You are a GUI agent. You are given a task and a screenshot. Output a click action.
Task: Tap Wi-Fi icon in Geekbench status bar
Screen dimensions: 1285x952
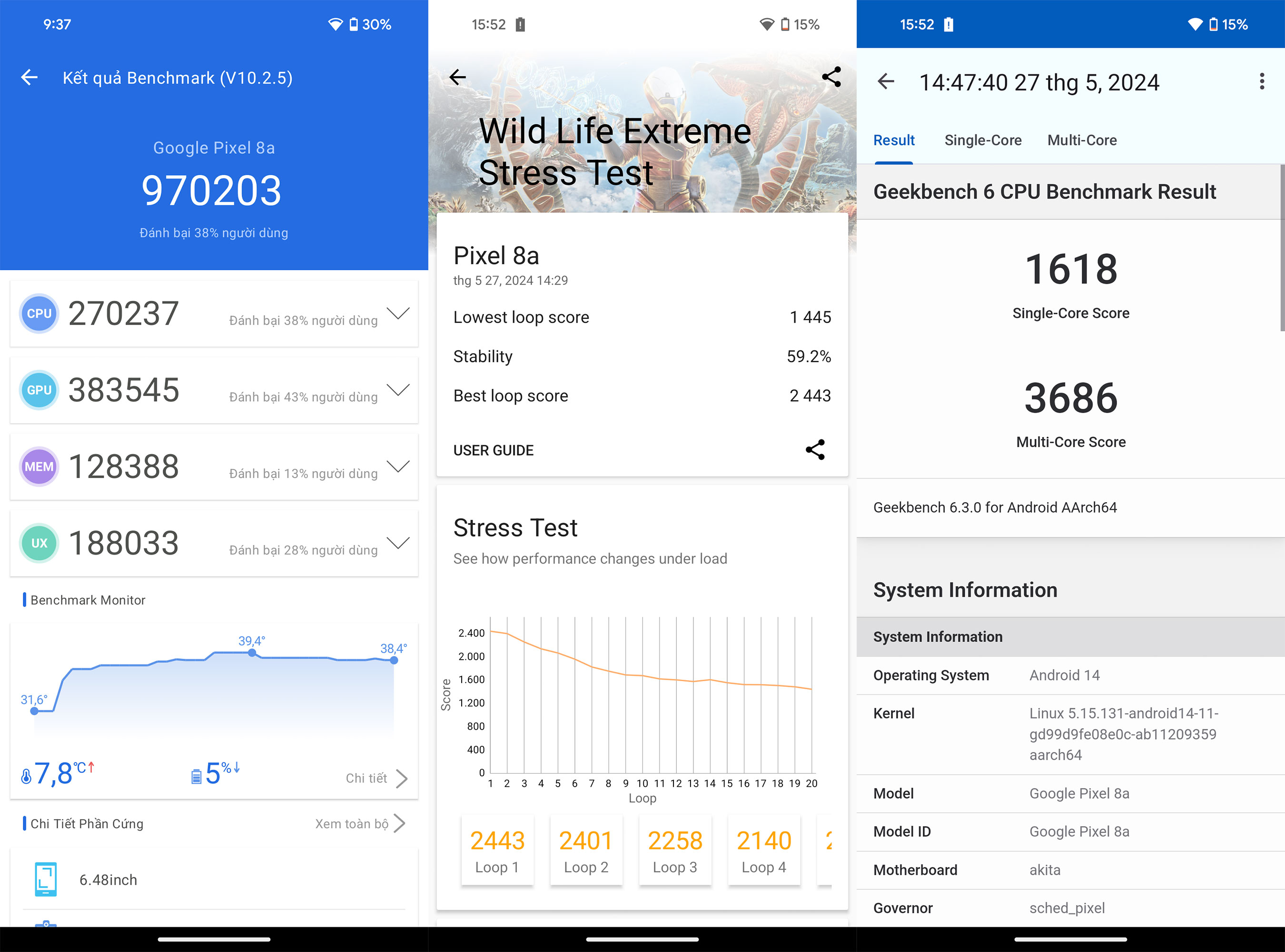[x=1196, y=24]
